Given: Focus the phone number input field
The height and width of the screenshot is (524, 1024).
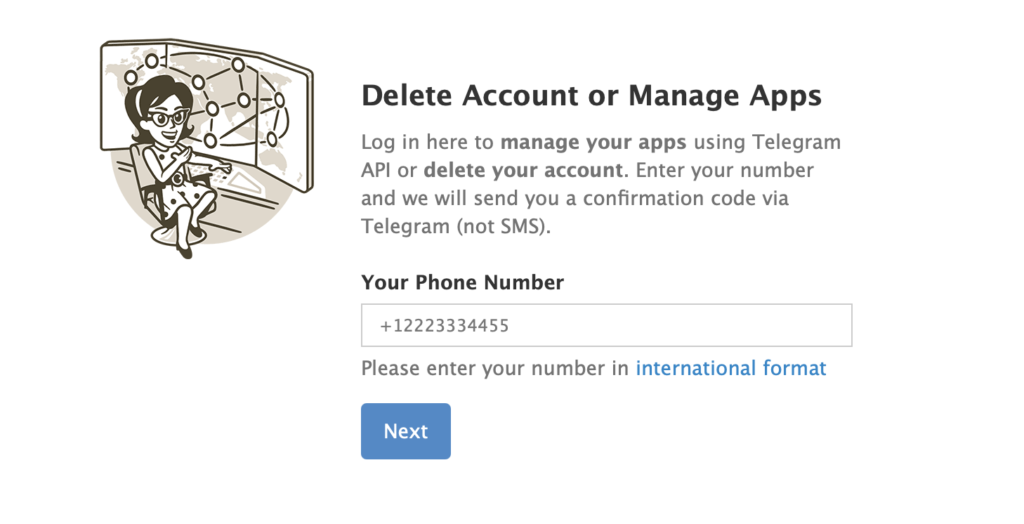Looking at the screenshot, I should coord(606,325).
